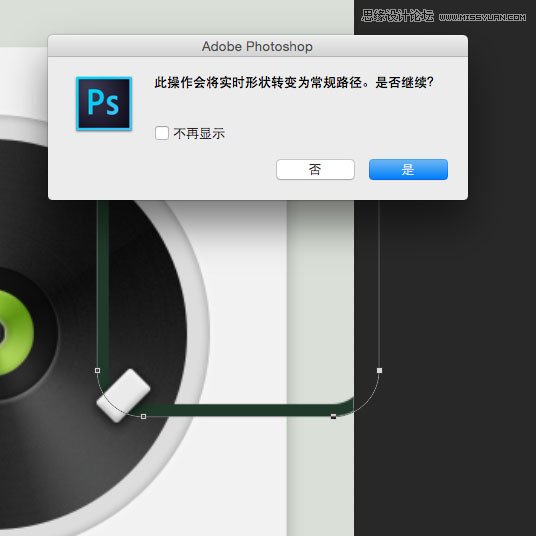
Task: Click the Photoshop Ps icon in the dialog
Action: tap(104, 104)
